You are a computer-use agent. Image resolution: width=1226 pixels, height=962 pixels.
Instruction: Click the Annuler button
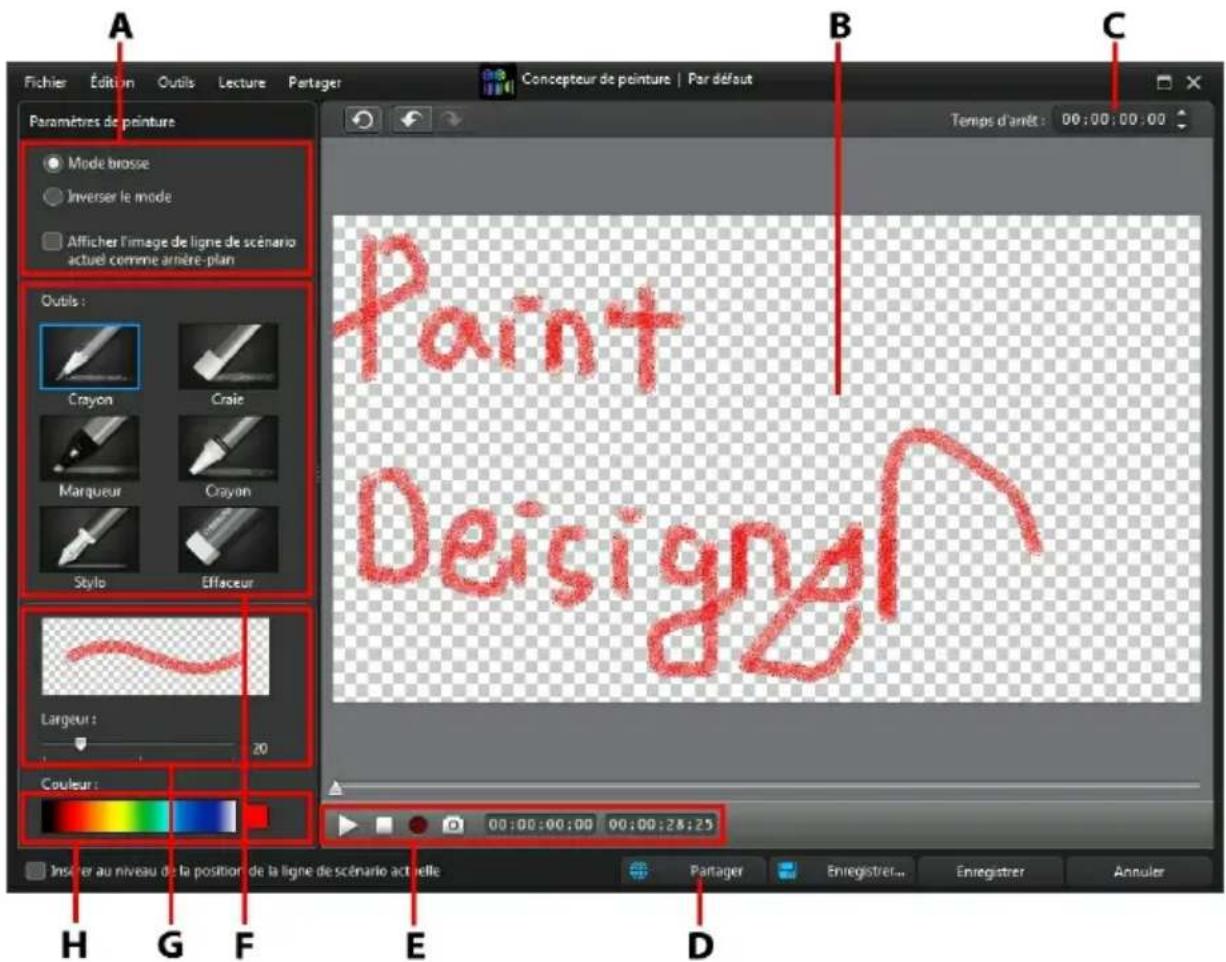(1138, 871)
